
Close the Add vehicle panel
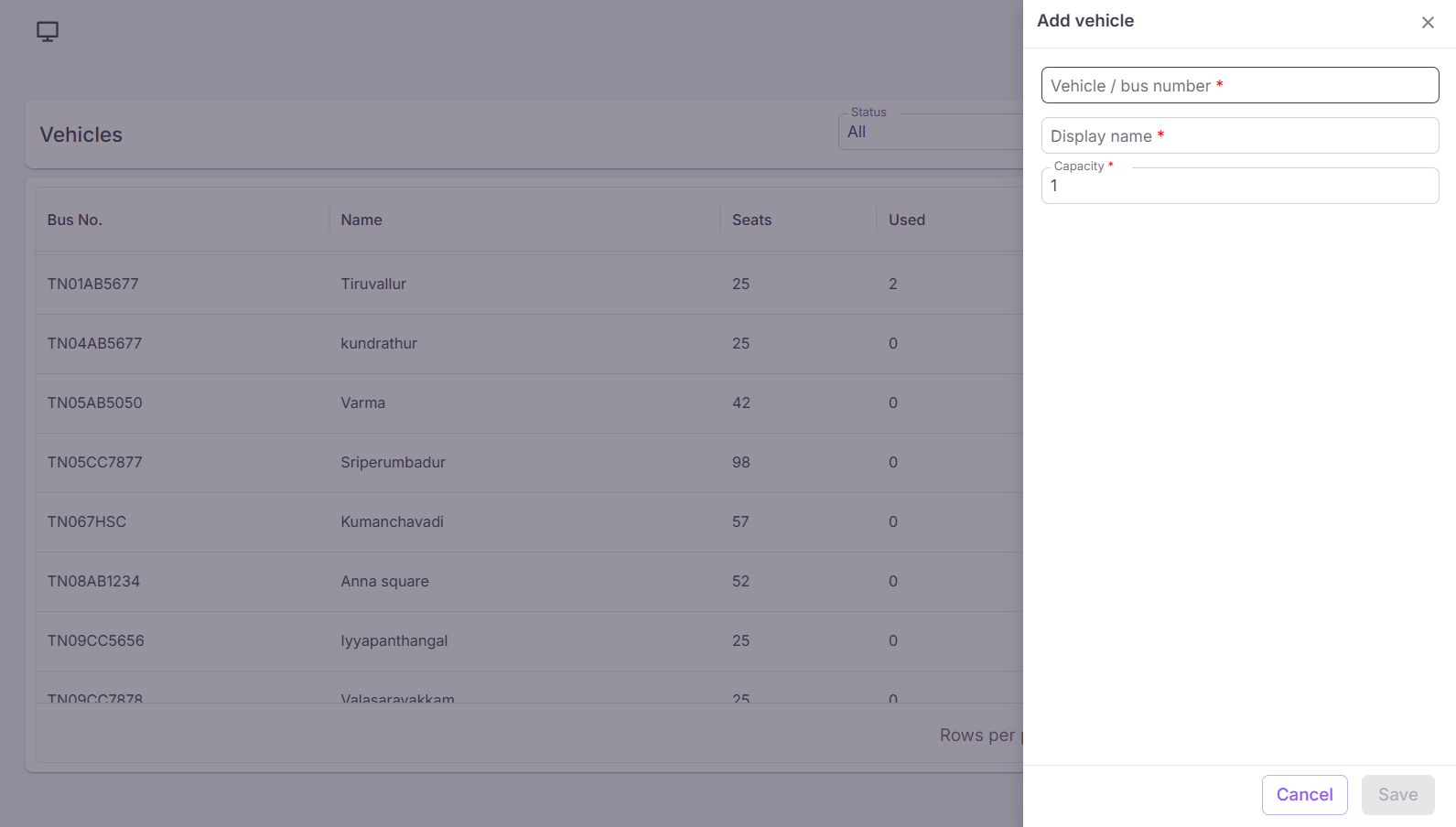pos(1428,23)
